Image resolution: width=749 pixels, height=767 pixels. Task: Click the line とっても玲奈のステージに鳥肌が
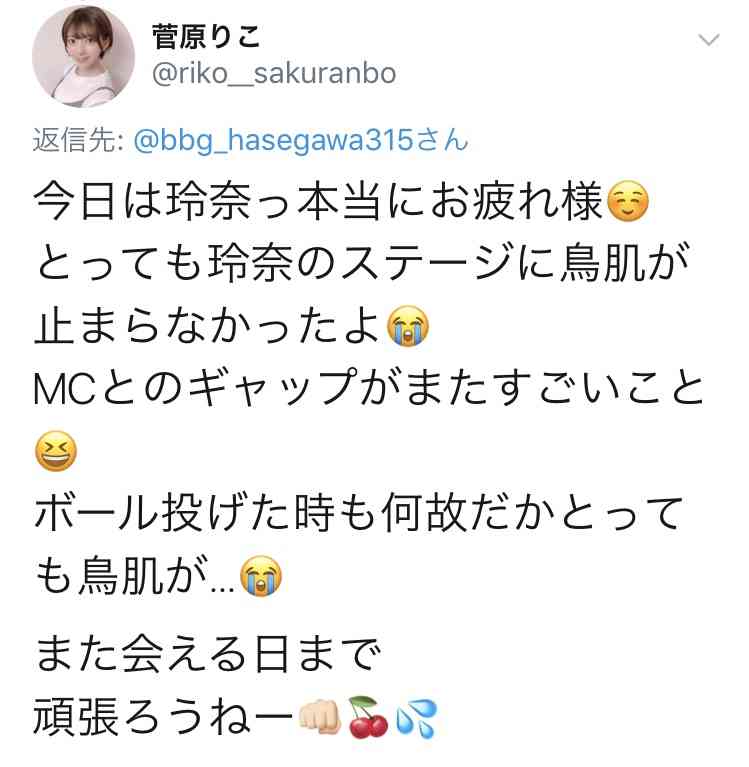(x=362, y=264)
